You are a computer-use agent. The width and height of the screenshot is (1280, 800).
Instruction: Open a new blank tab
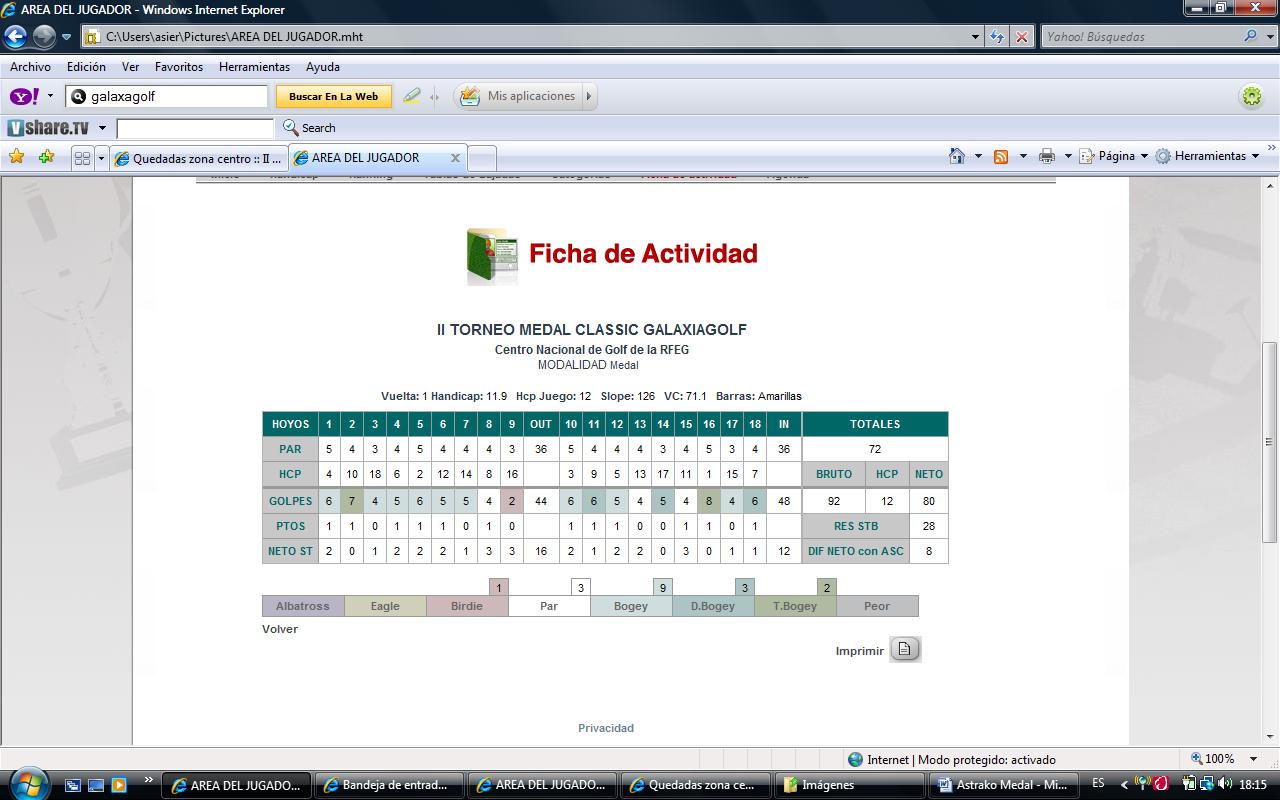482,158
